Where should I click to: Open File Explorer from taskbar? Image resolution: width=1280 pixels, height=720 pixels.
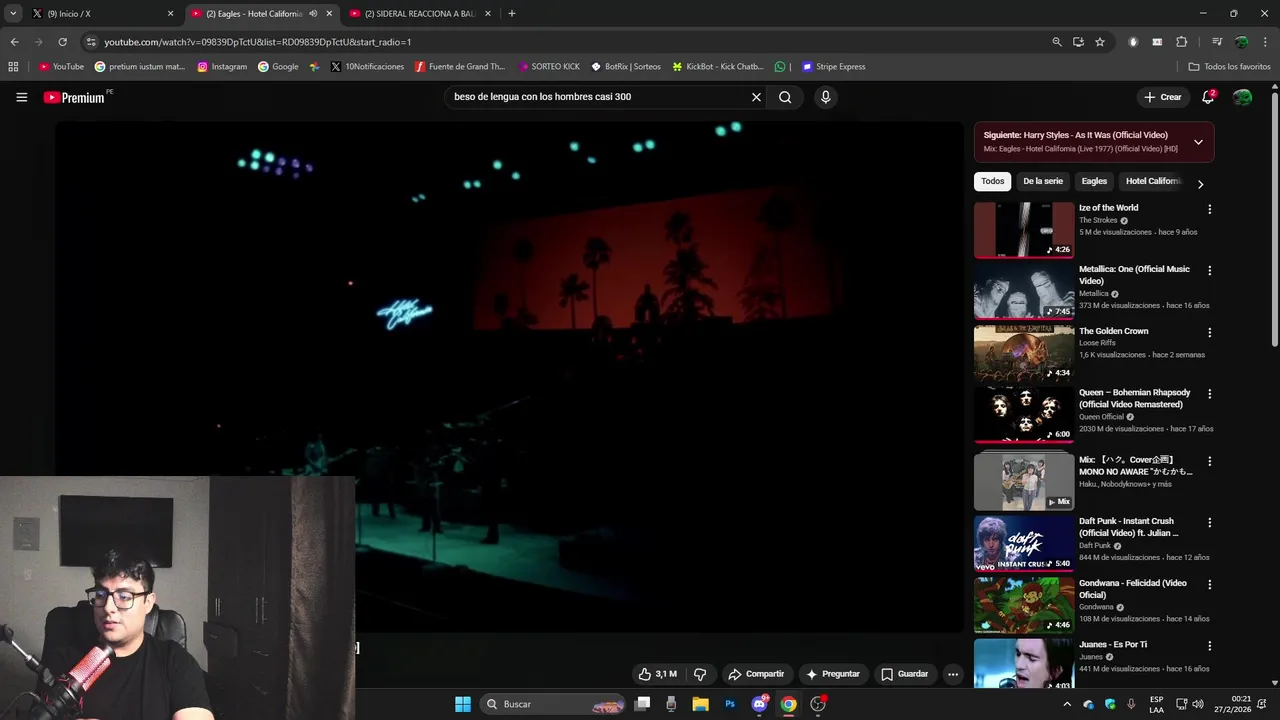[701, 704]
